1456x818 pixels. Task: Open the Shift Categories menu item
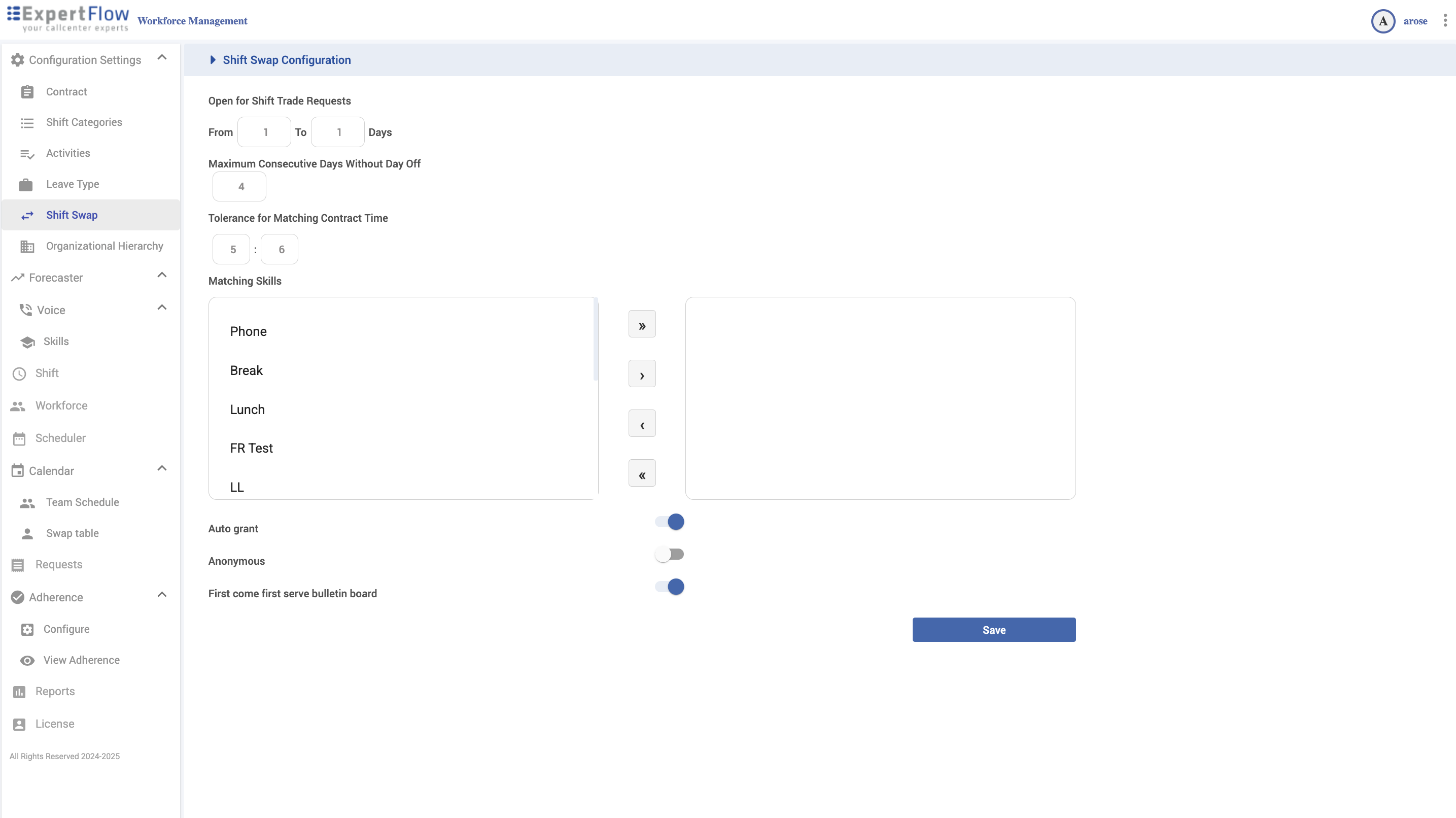84,122
